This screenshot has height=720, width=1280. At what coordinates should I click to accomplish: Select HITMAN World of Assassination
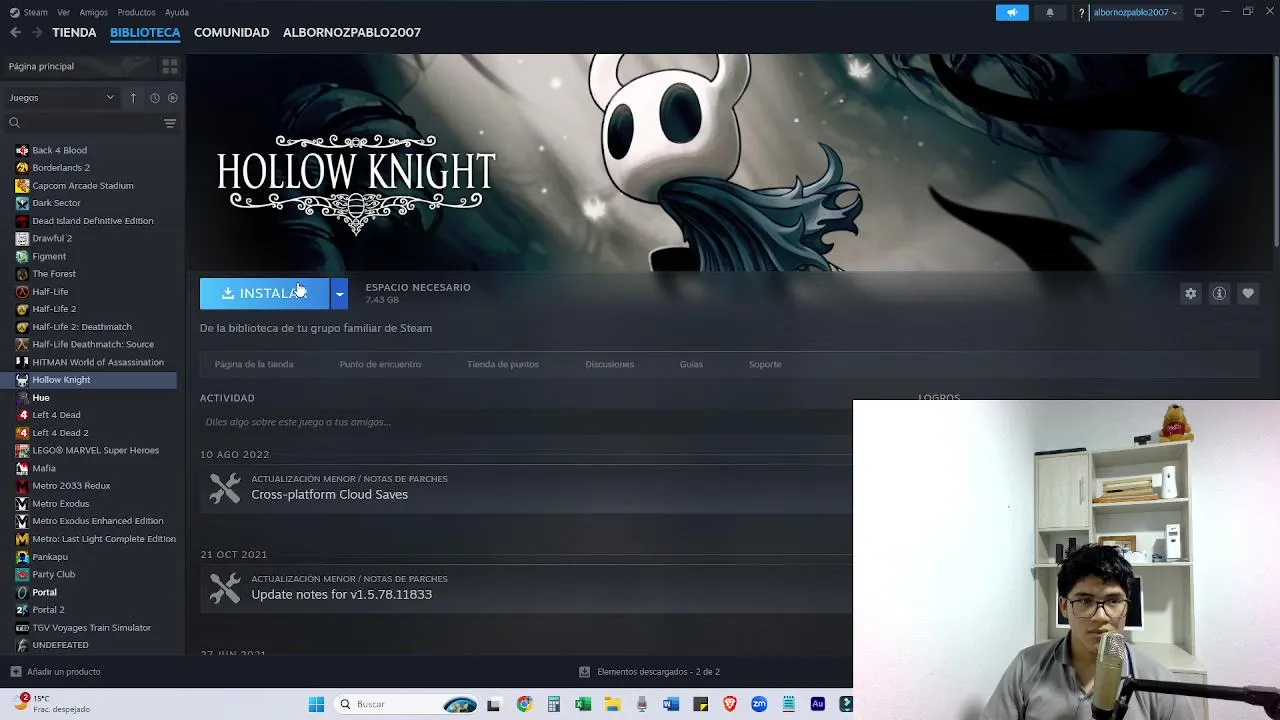click(x=98, y=362)
